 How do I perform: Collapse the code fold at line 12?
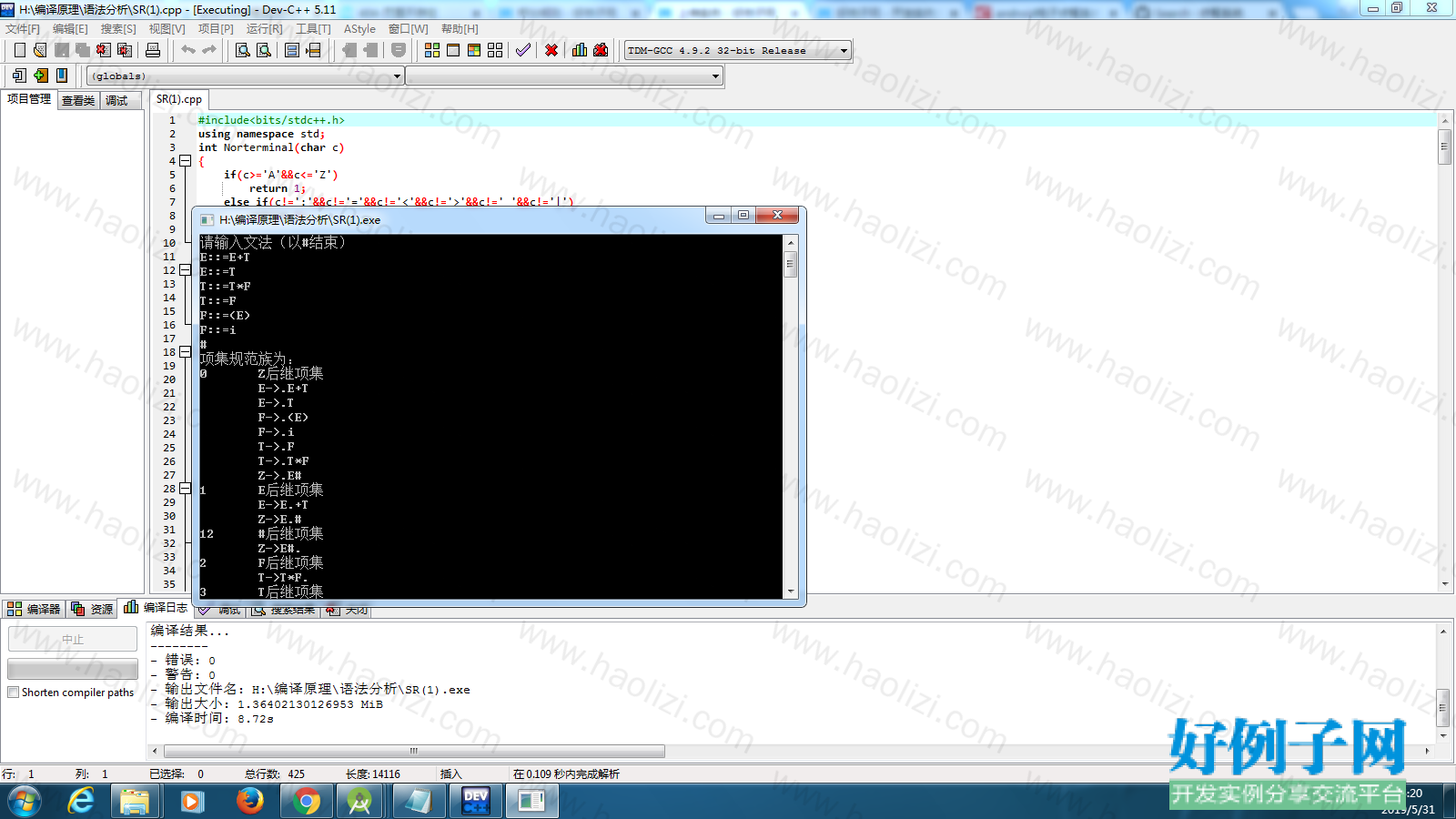click(185, 270)
